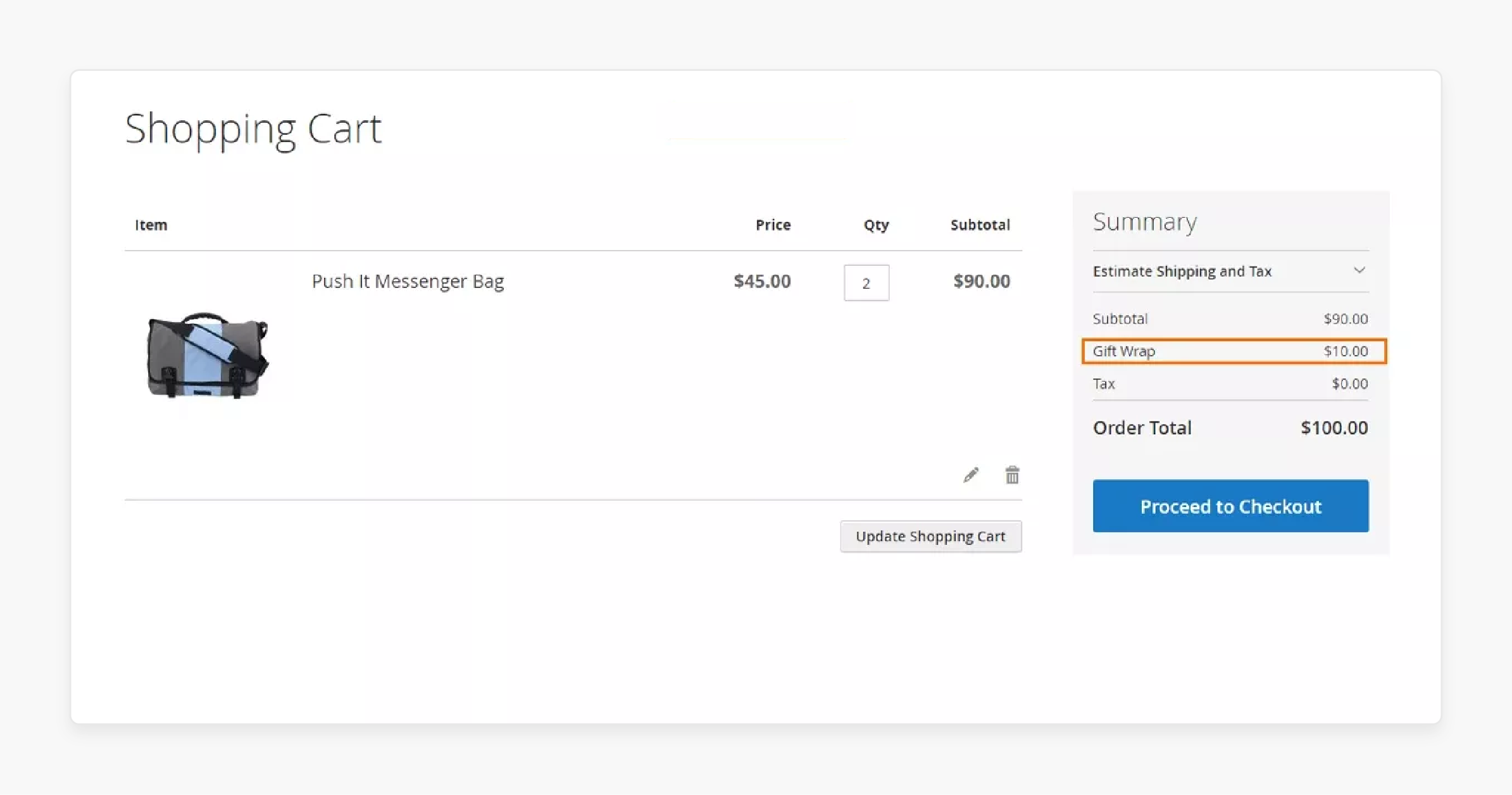The image size is (1512, 795).
Task: Click the Qty input field showing 2
Action: point(866,283)
